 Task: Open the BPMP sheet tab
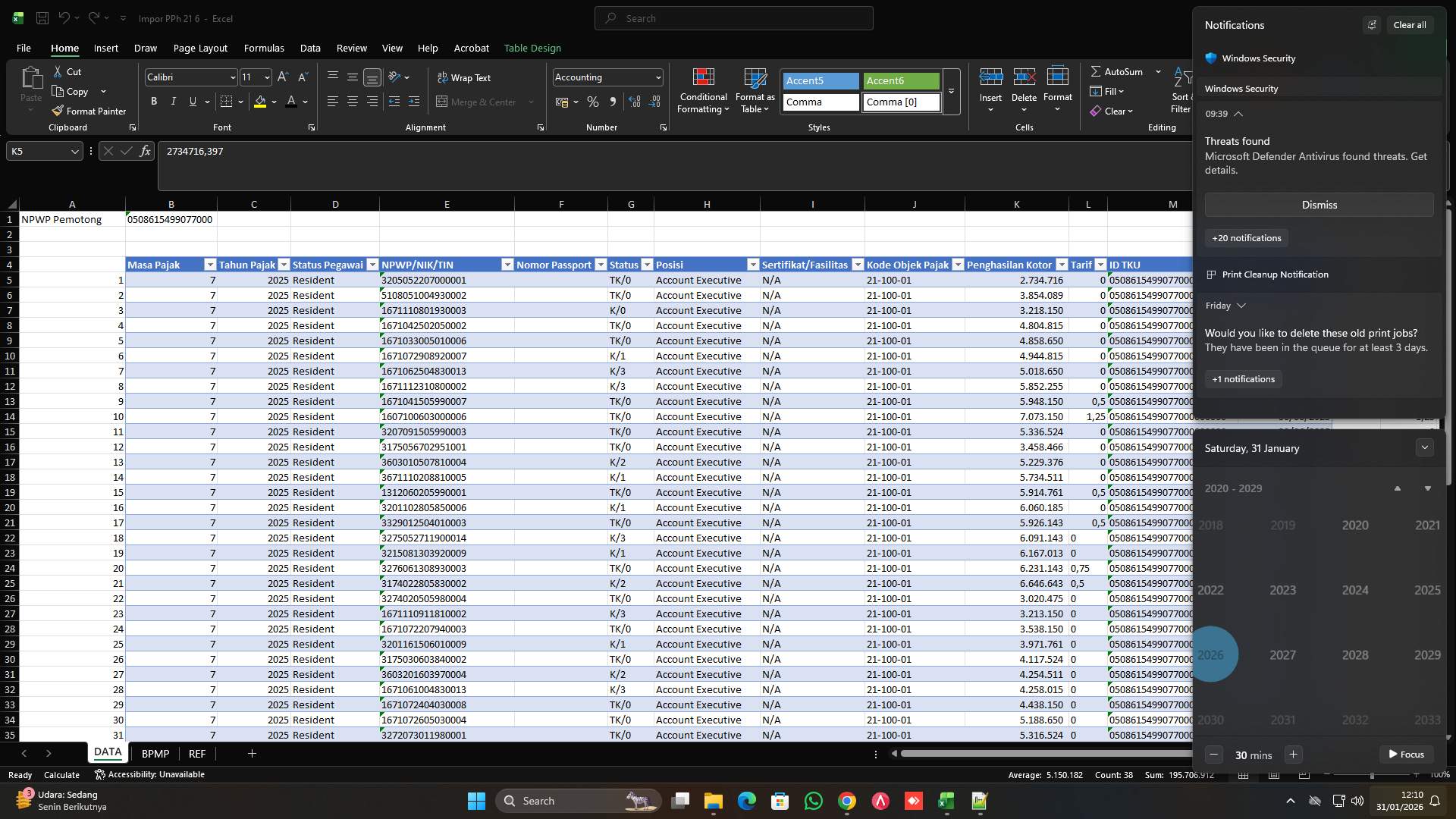click(x=155, y=753)
